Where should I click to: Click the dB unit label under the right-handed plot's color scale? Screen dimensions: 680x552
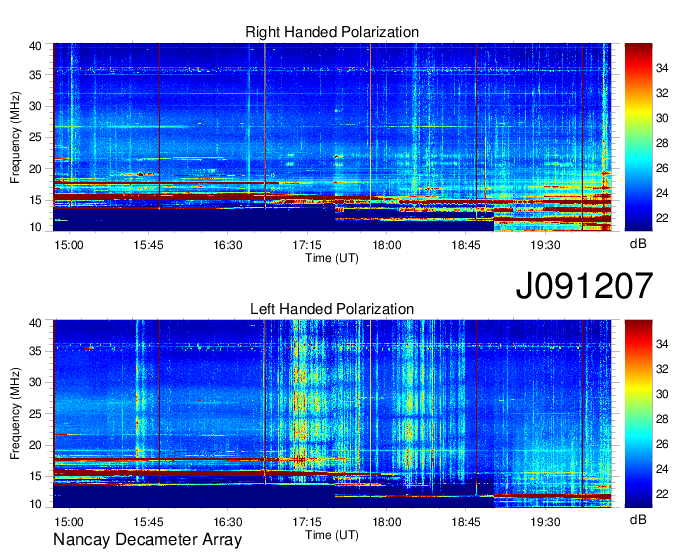(638, 244)
